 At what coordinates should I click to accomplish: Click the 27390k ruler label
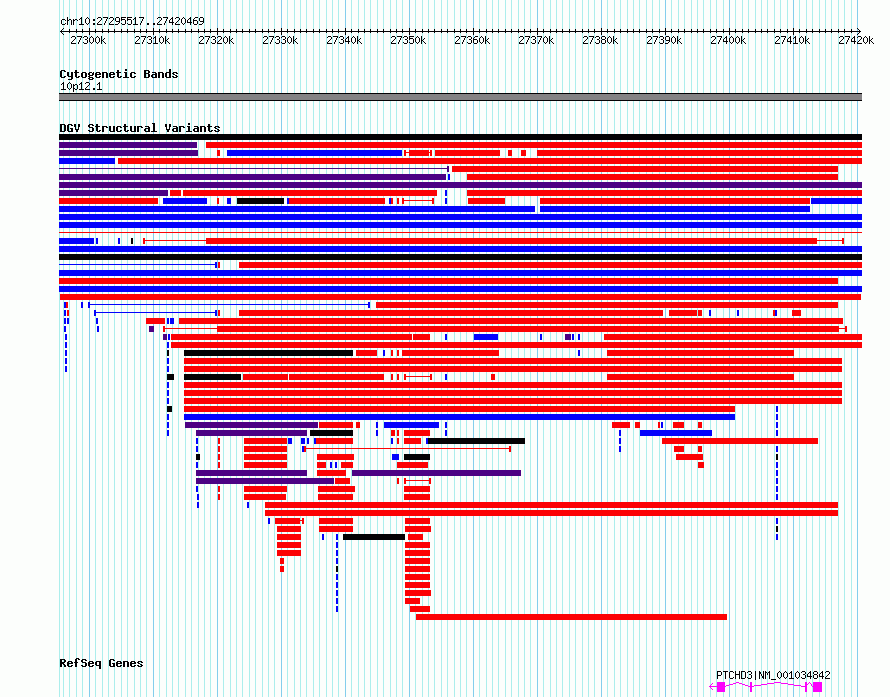point(664,40)
